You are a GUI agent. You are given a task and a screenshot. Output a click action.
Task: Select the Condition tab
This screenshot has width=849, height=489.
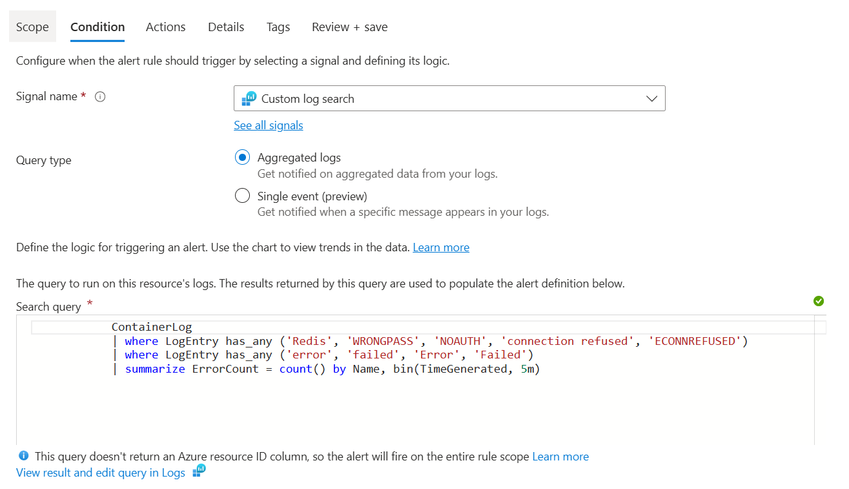click(x=97, y=27)
